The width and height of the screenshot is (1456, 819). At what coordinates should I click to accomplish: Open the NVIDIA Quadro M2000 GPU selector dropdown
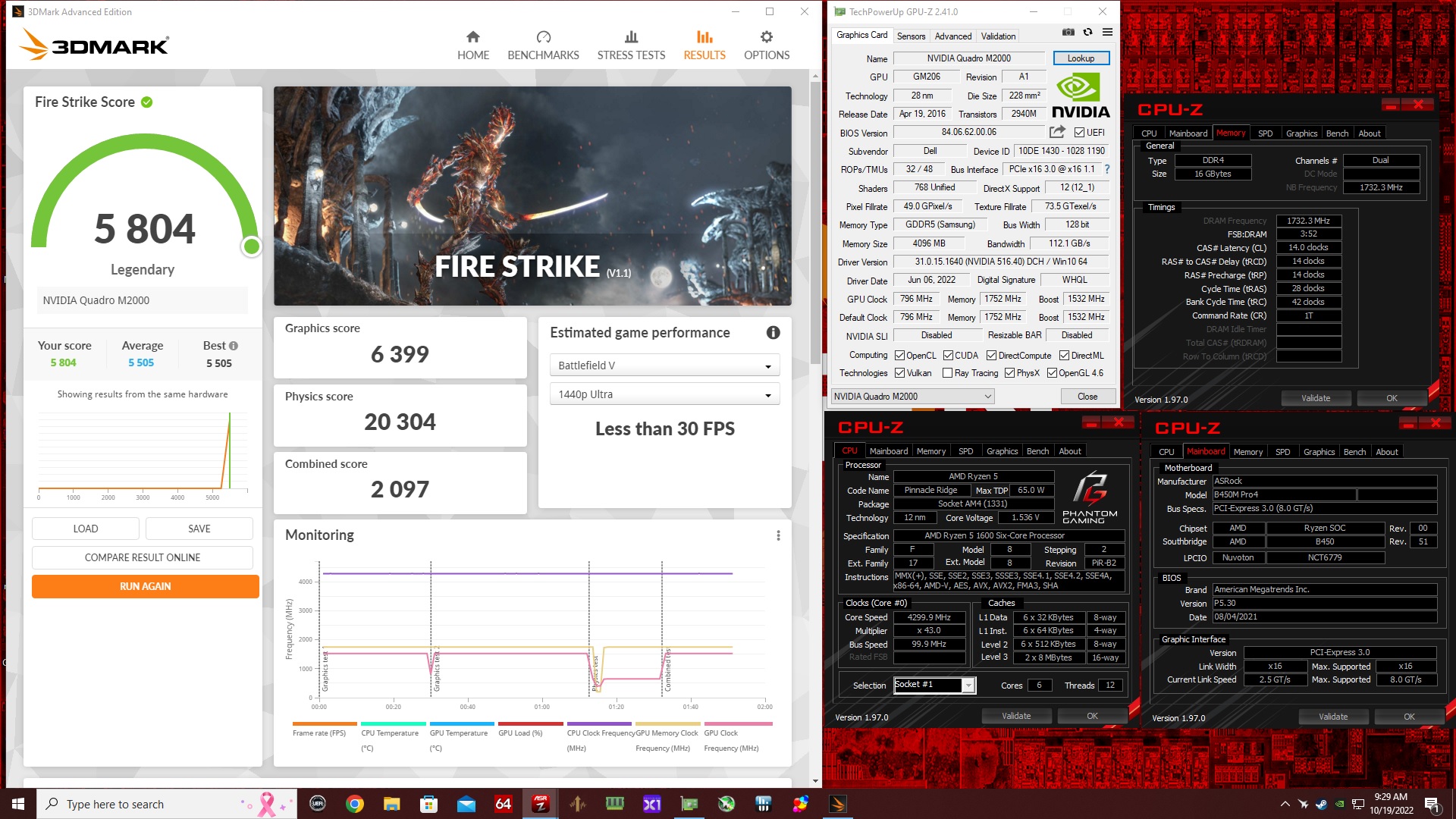point(912,397)
